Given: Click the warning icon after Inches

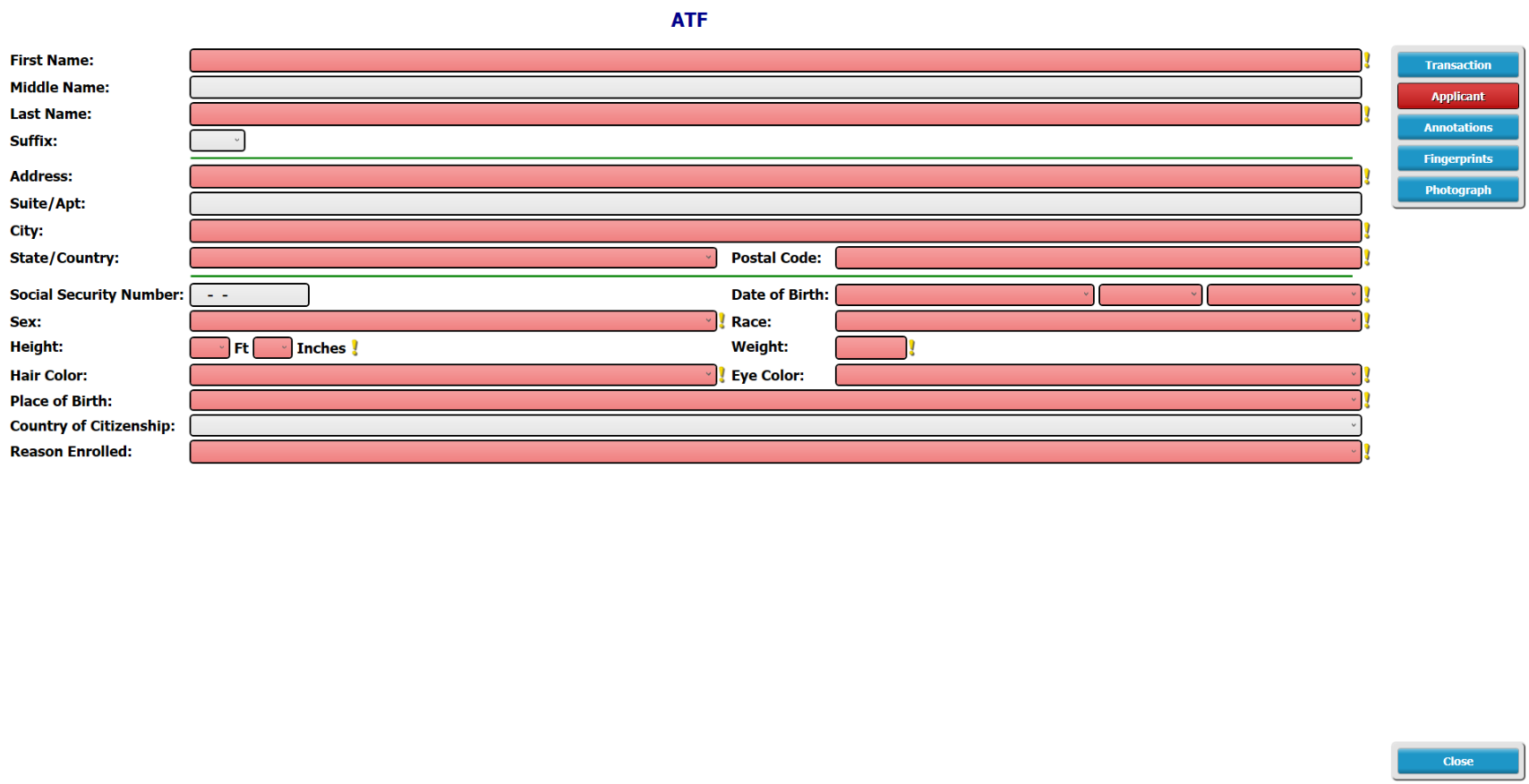Looking at the screenshot, I should click(x=354, y=348).
